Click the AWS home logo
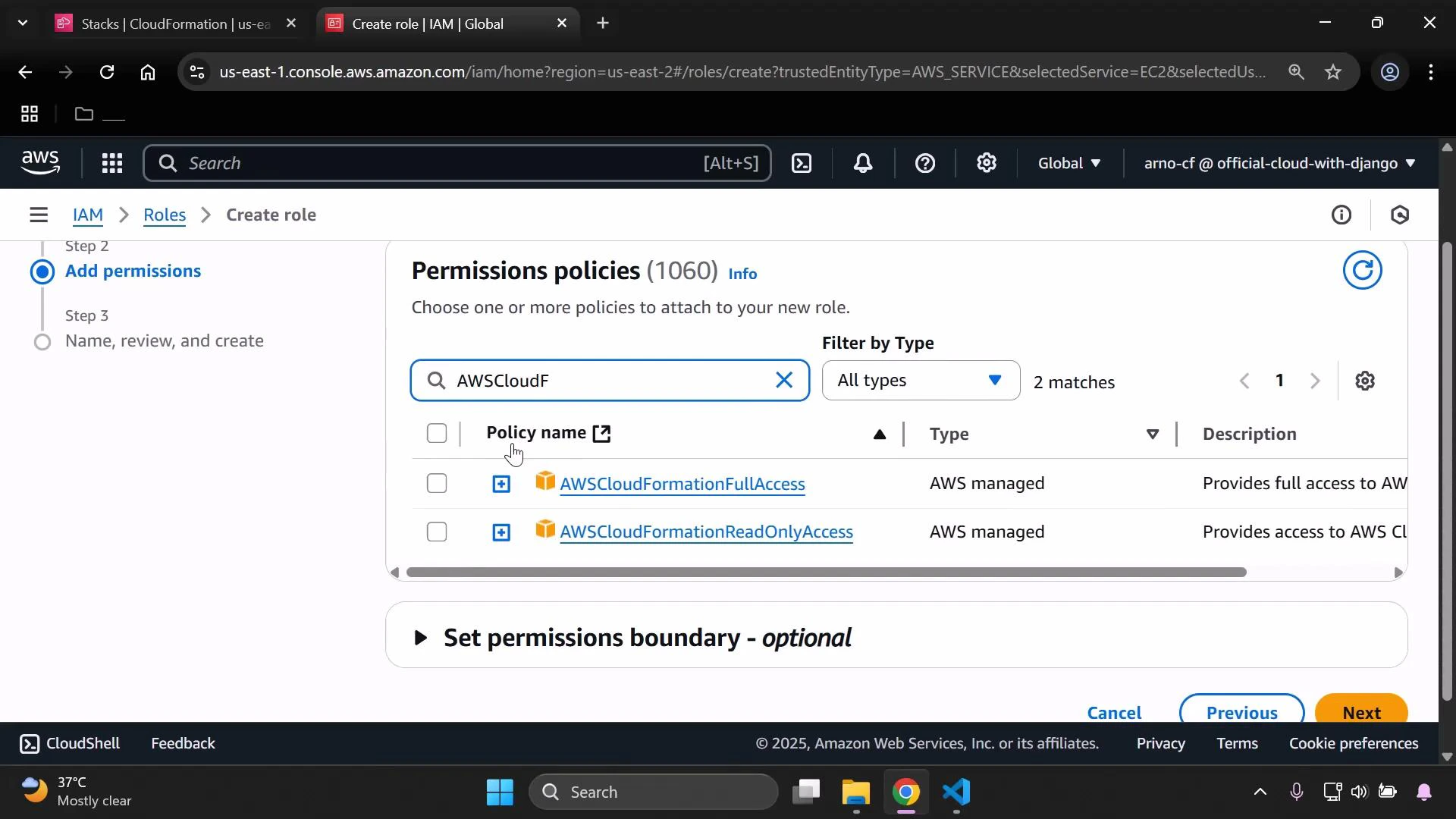The image size is (1456, 819). 40,162
